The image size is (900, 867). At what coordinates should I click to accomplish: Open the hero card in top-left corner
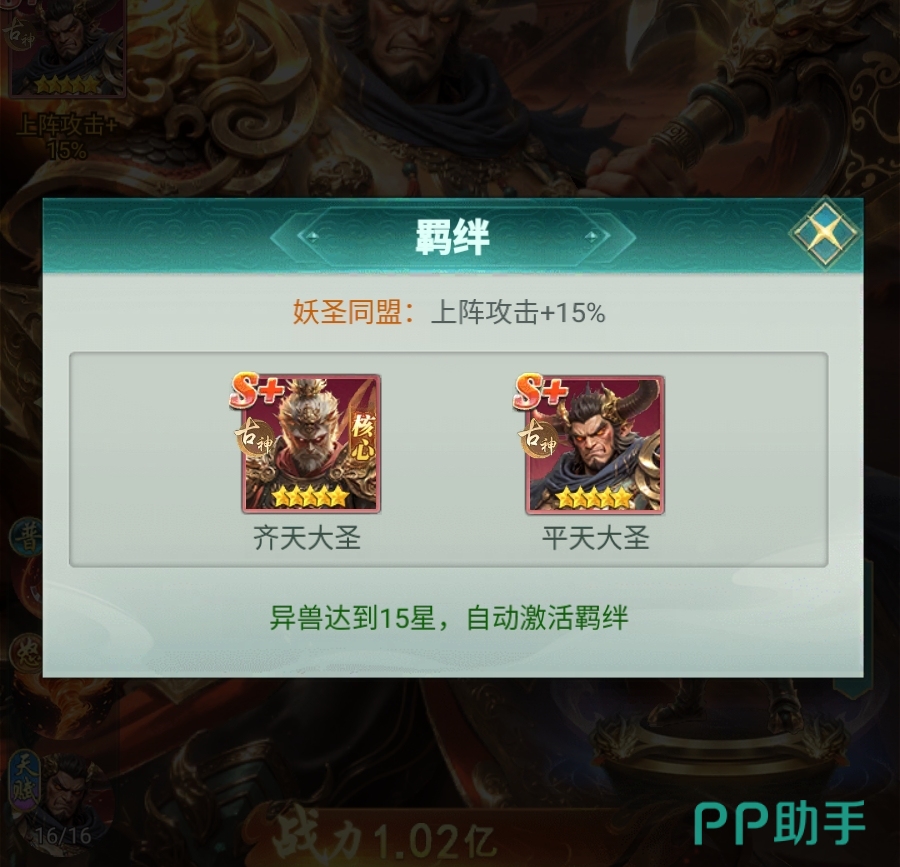point(65,48)
